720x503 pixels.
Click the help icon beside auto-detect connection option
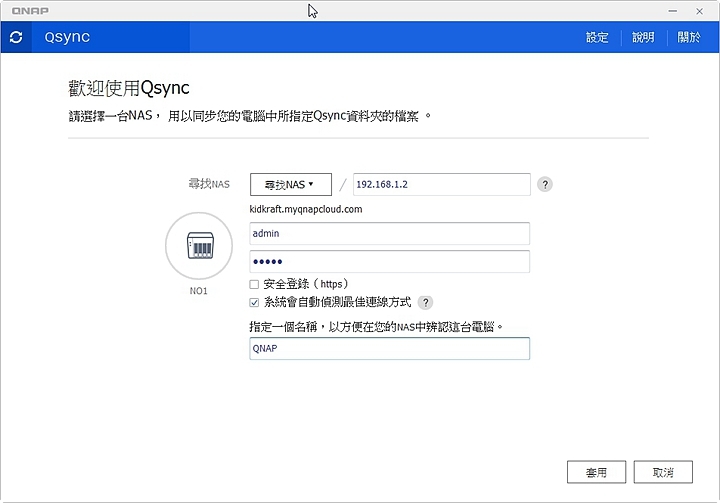pos(425,302)
